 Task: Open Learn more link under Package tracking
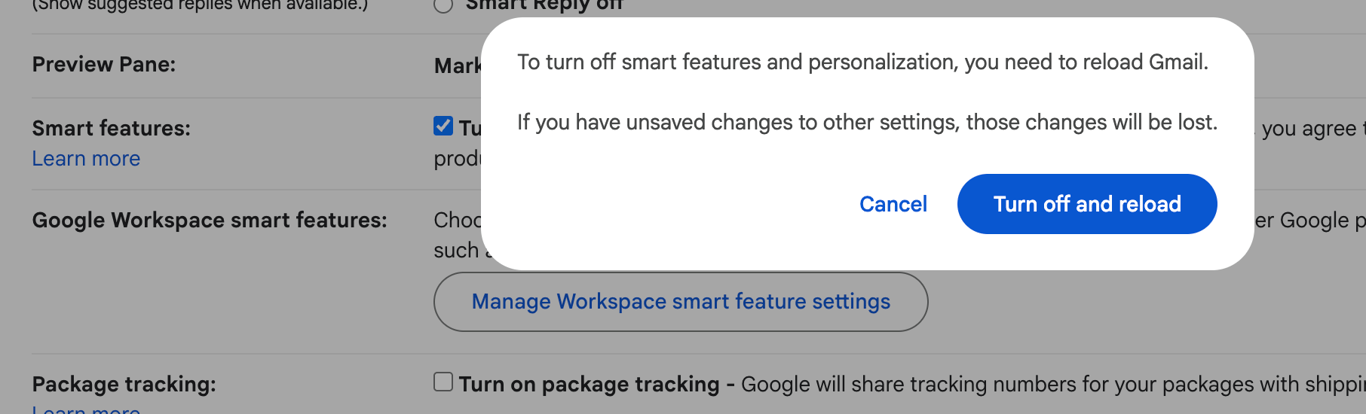(86, 409)
